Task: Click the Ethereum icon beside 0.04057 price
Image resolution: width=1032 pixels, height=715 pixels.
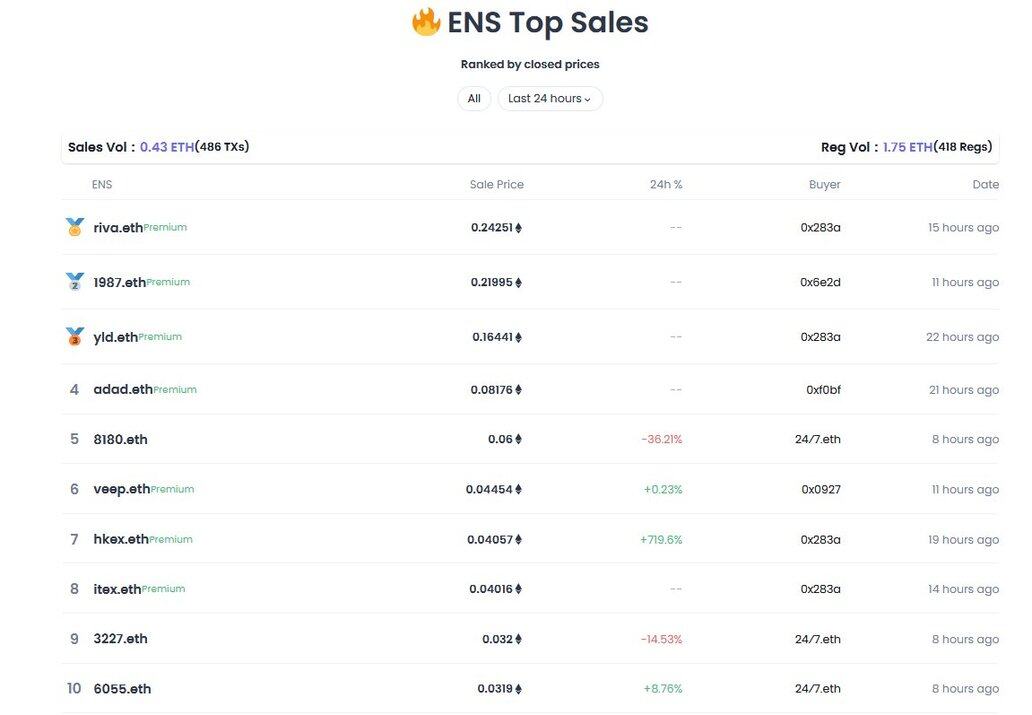Action: [519, 539]
